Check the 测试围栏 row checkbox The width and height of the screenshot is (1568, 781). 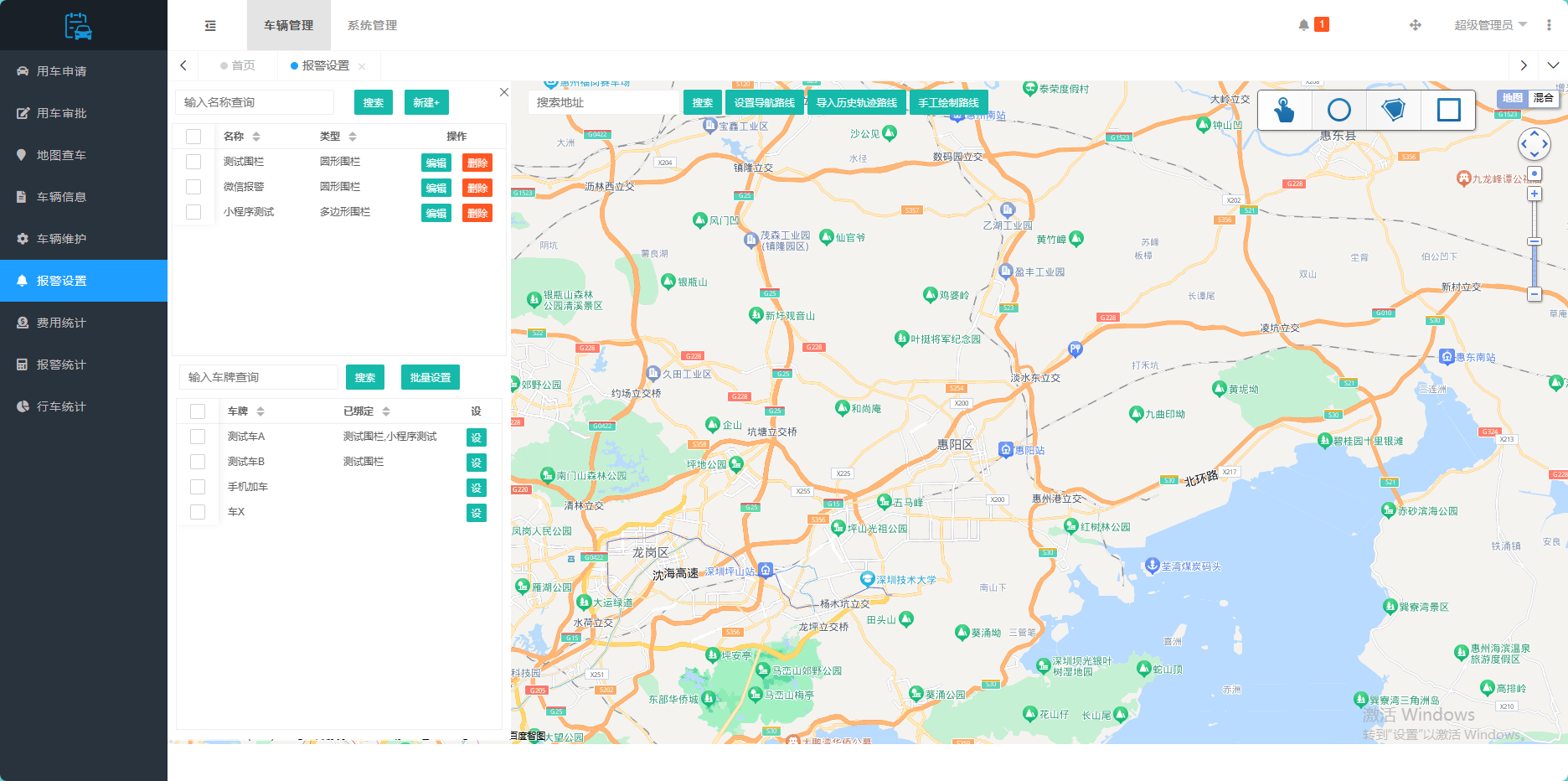pos(193,162)
